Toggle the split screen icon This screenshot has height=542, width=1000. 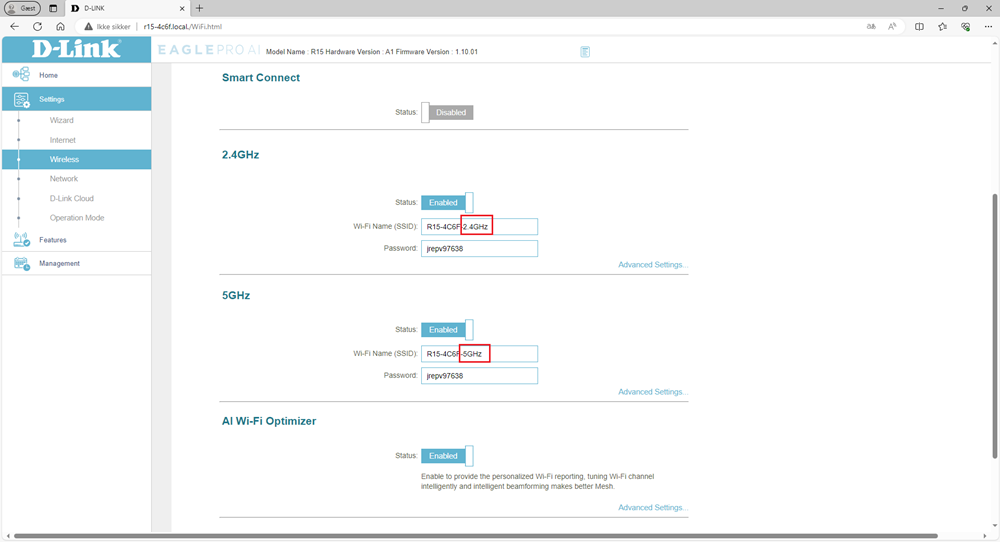[919, 27]
